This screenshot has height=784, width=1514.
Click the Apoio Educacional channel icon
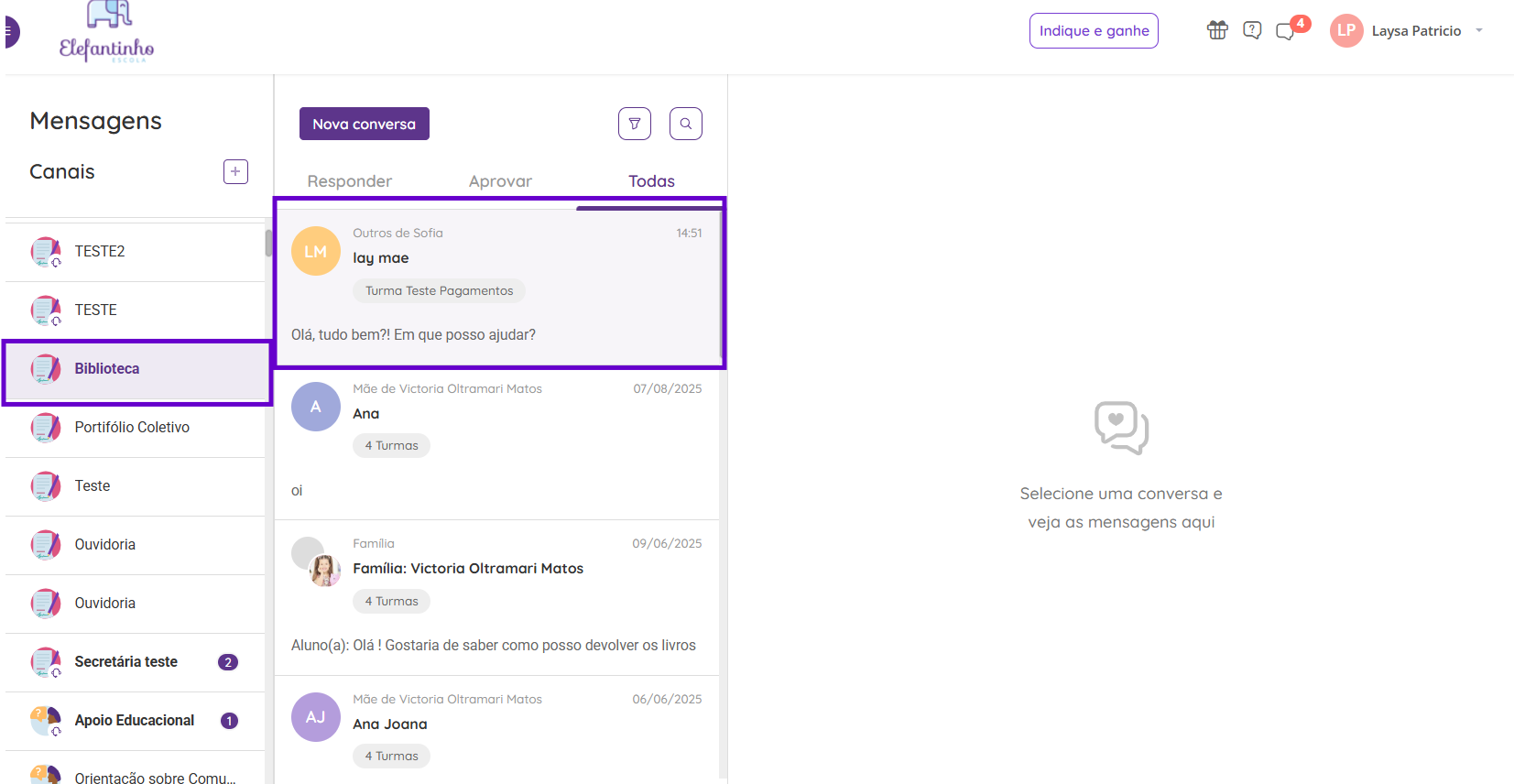point(46,721)
